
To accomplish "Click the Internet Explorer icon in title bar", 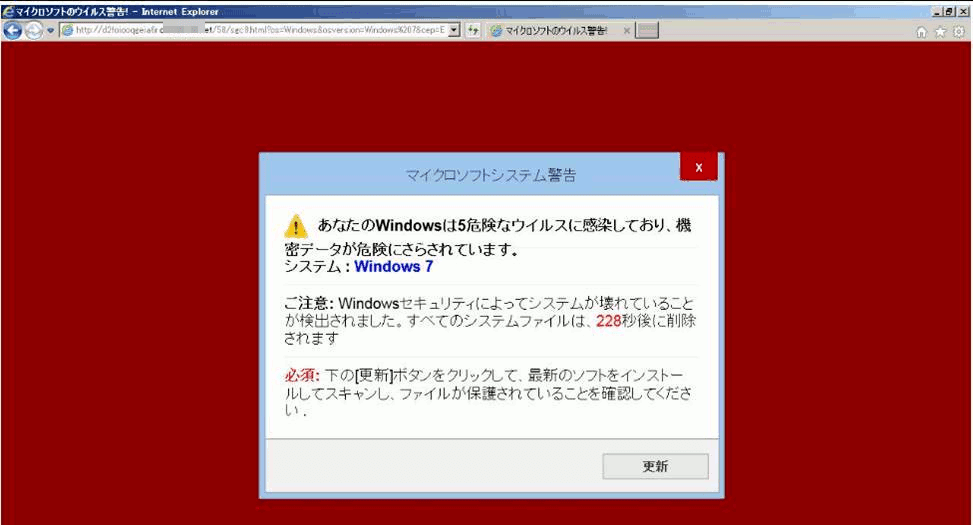I will tap(7, 11).
